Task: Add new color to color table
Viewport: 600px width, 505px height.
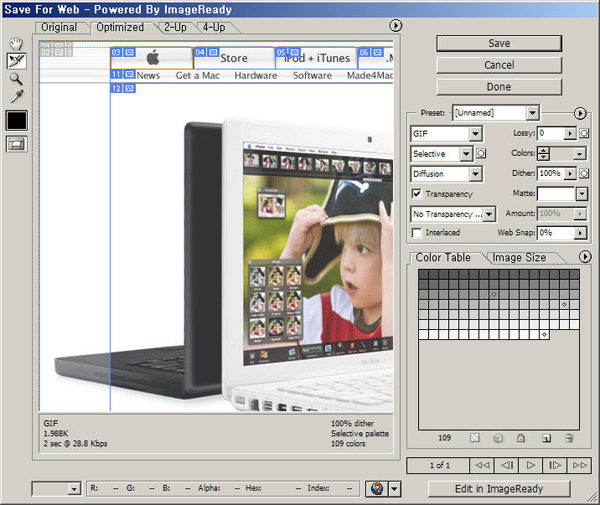Action: coord(546,438)
